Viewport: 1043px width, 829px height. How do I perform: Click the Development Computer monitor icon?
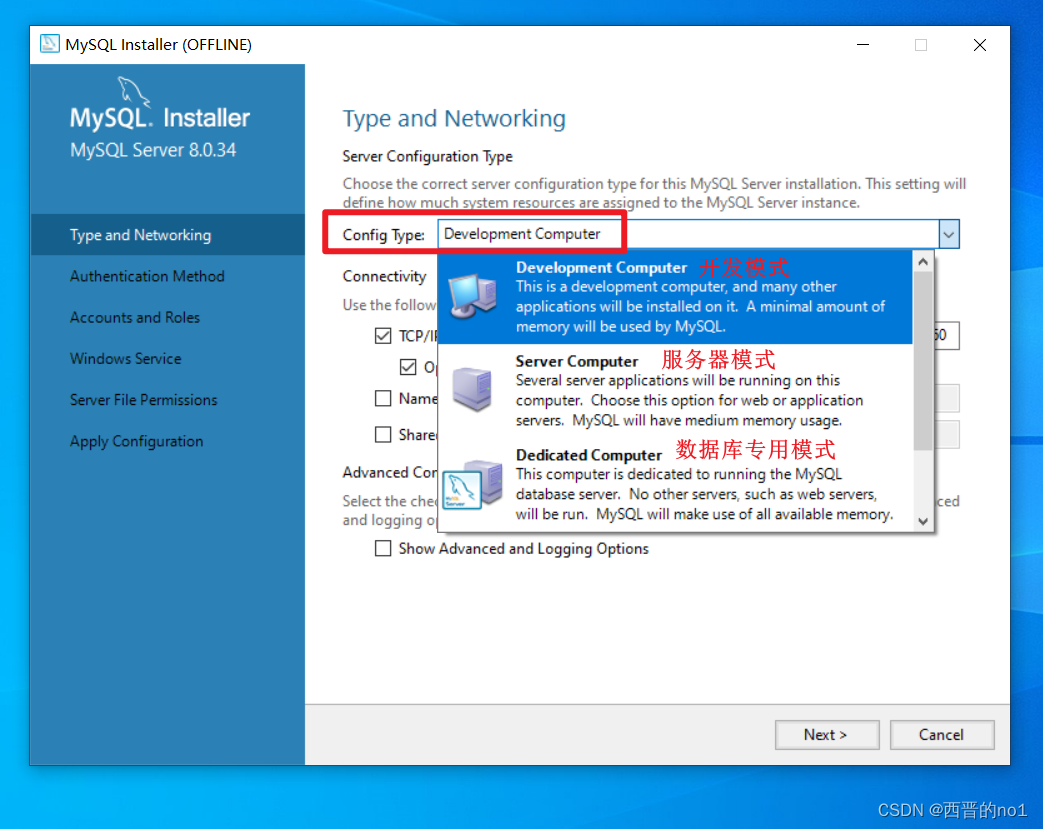tap(473, 296)
